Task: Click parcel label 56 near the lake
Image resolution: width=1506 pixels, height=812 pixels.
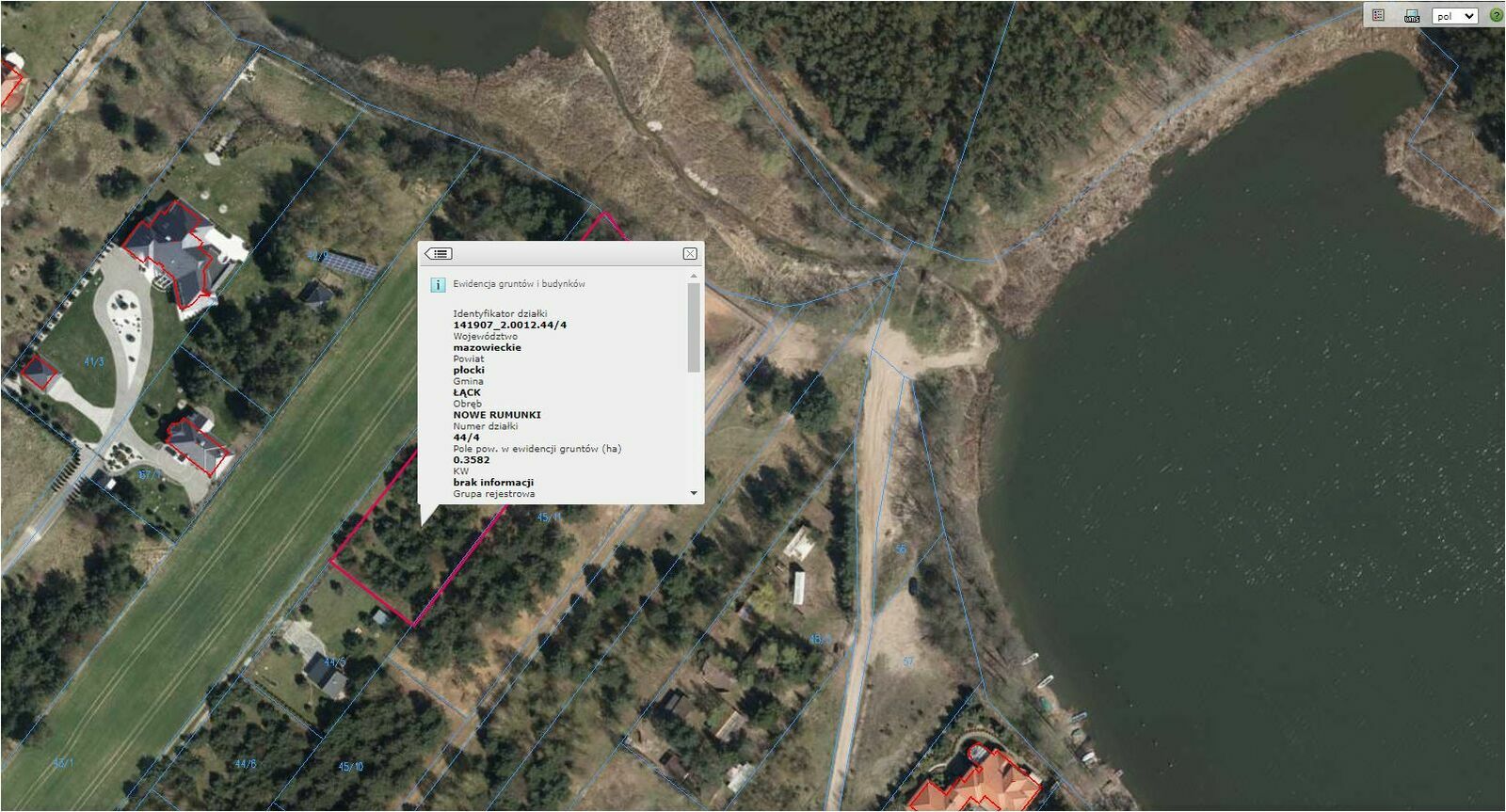Action: point(901,549)
